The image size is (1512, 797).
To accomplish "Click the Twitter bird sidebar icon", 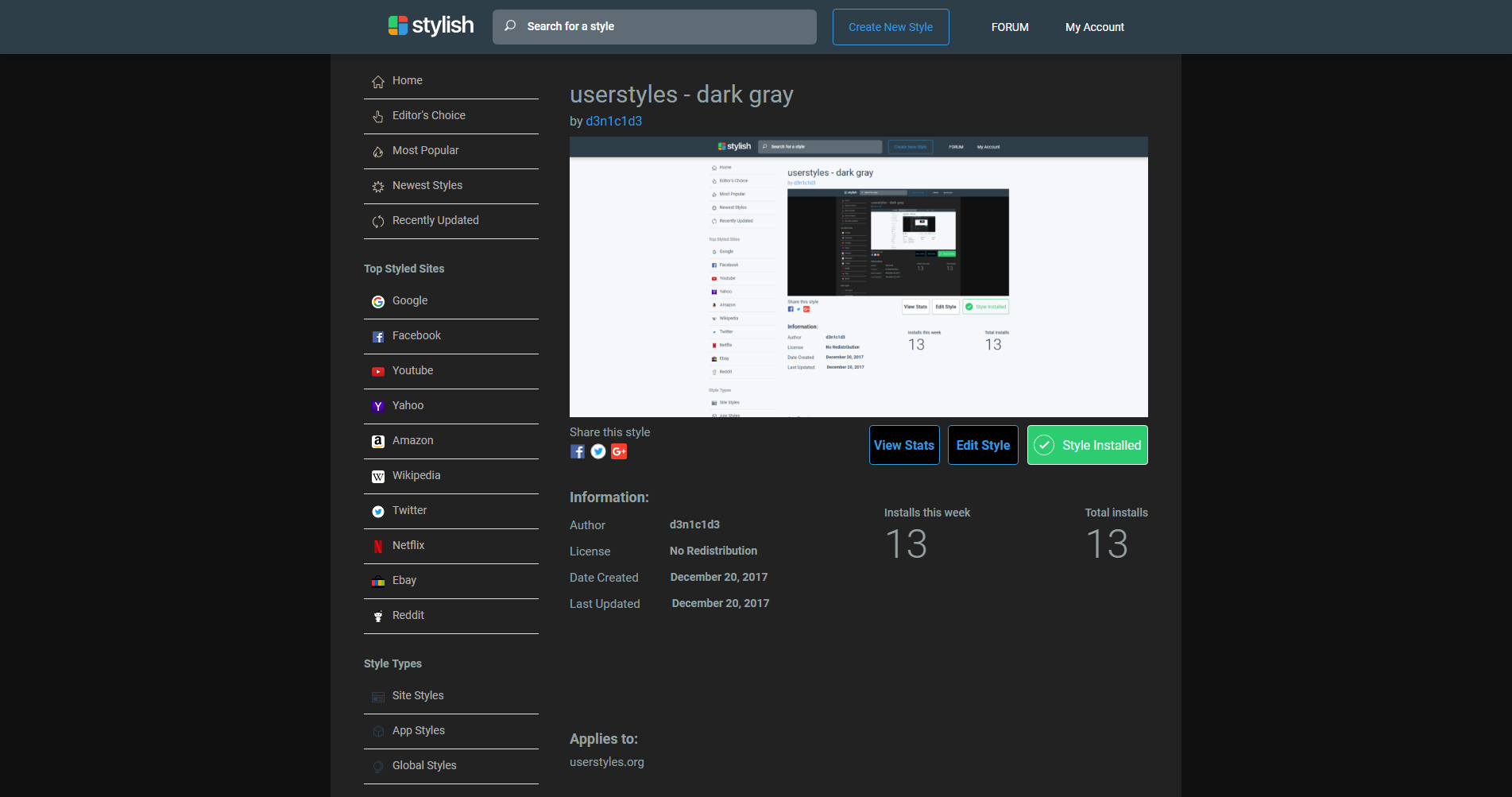I will (x=378, y=511).
